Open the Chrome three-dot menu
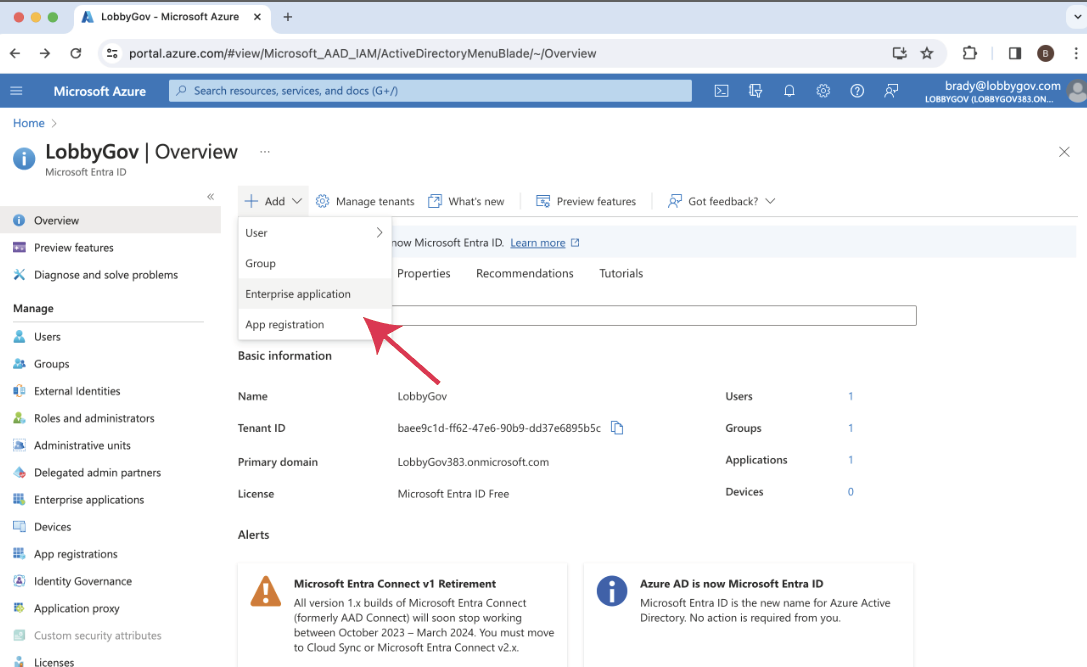 tap(1075, 53)
